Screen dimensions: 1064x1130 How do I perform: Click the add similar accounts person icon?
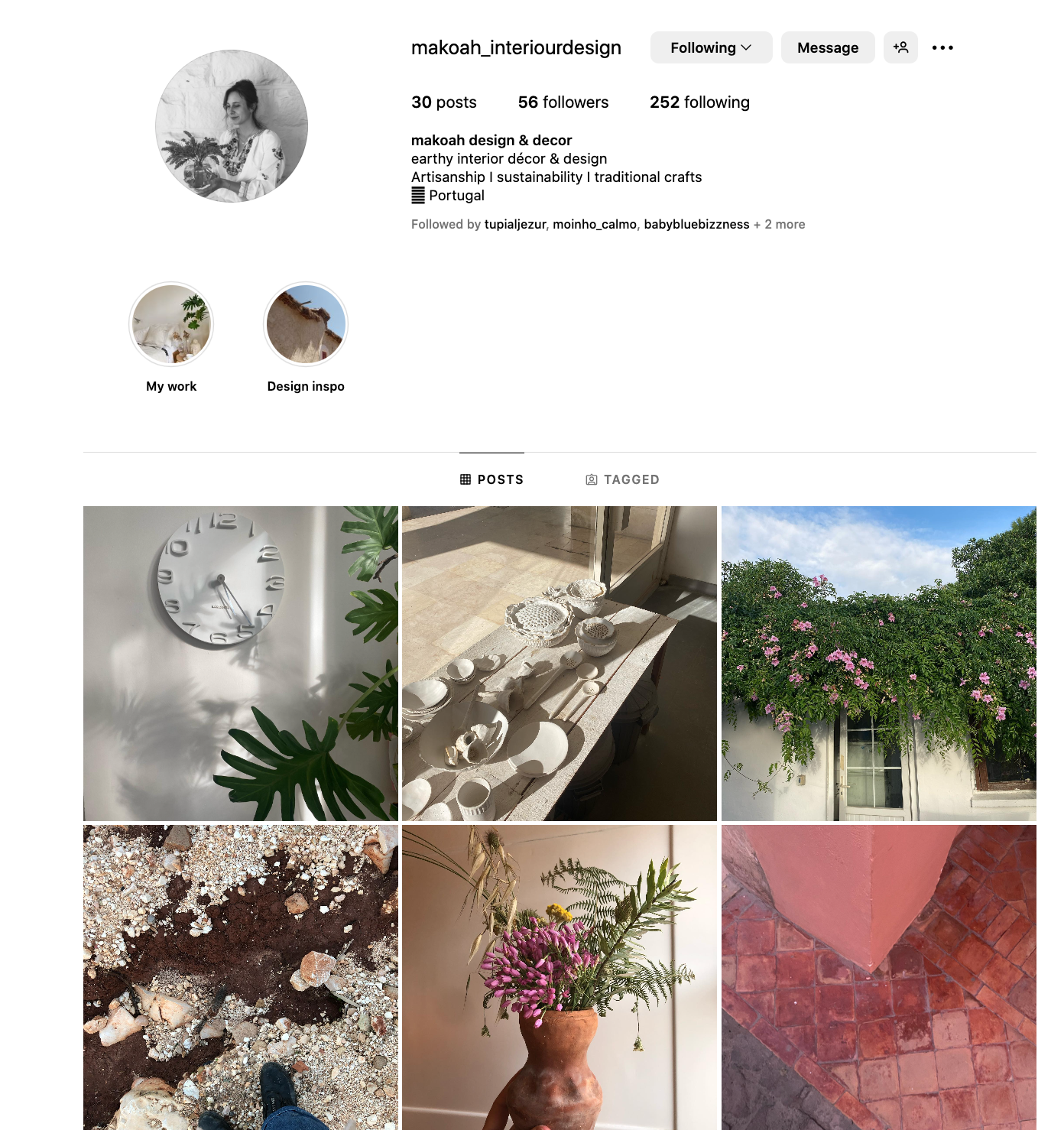(x=900, y=47)
